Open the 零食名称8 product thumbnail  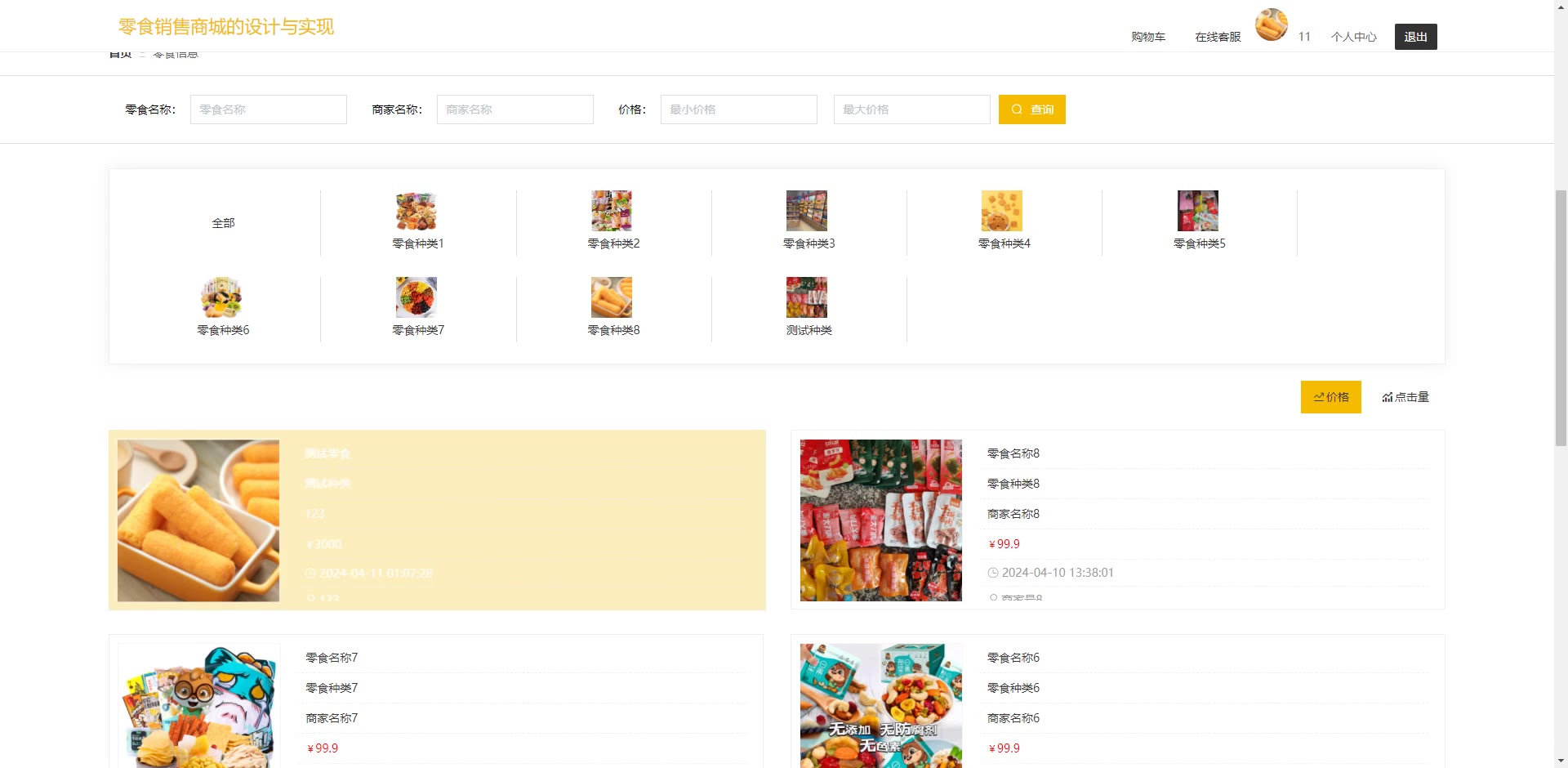881,520
